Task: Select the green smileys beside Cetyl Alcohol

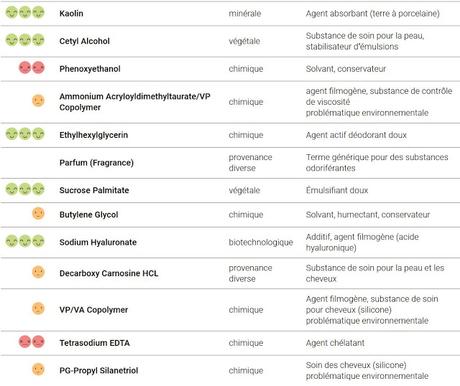Action: pos(25,40)
